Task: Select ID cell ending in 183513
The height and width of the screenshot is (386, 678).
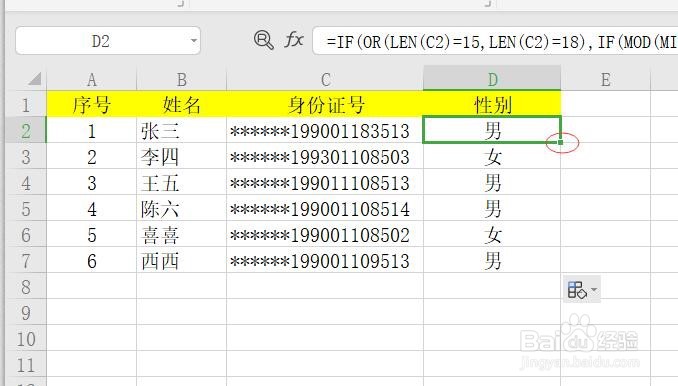Action: pos(325,130)
